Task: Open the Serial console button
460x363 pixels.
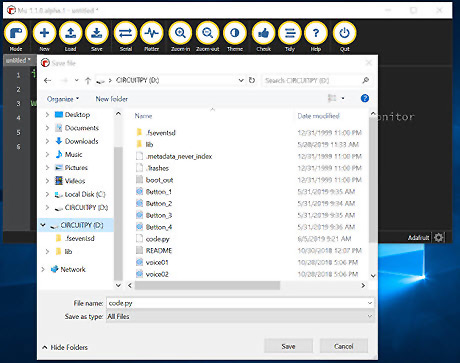Action: 126,33
